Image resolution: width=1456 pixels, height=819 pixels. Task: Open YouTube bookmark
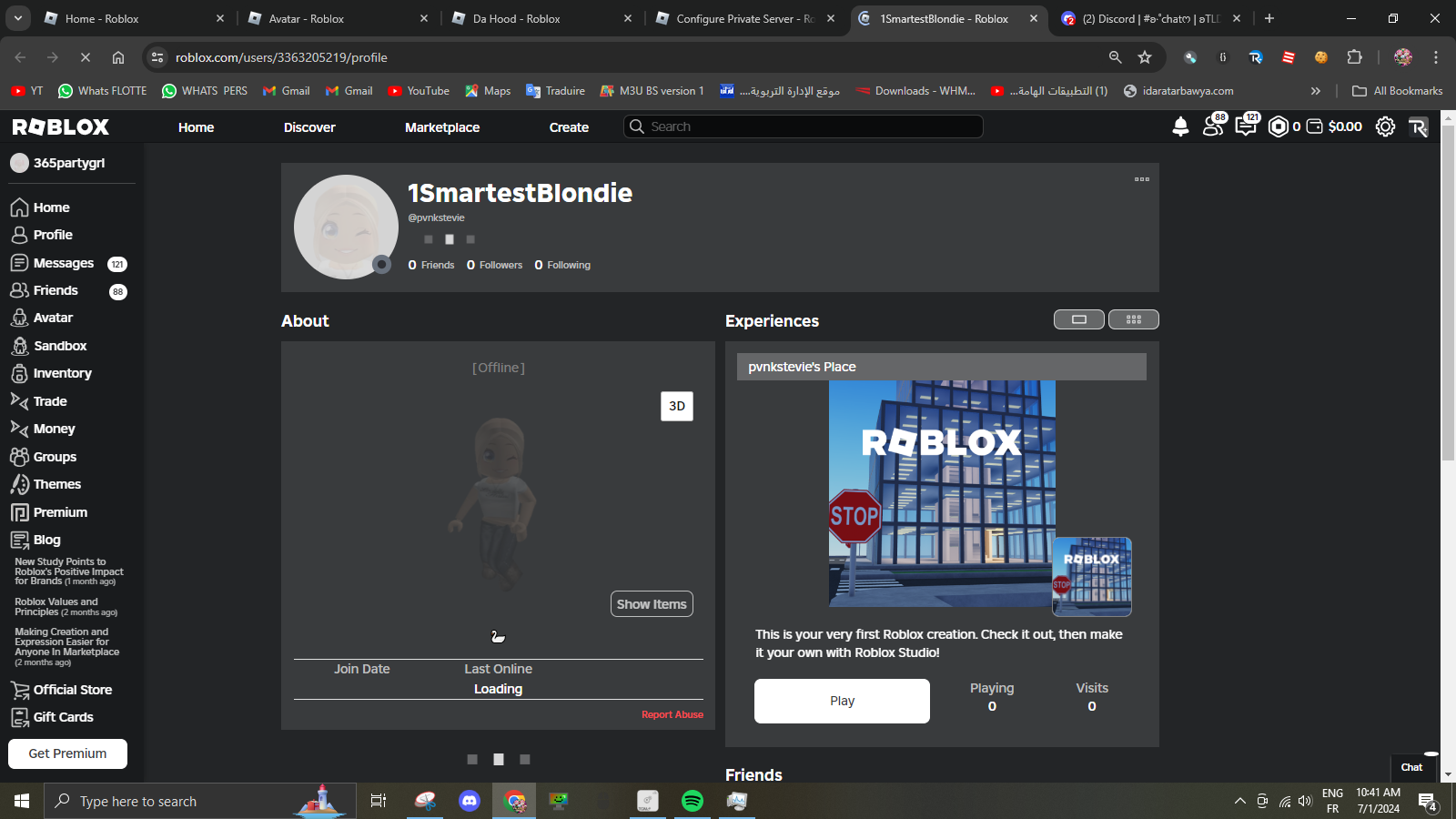419,91
